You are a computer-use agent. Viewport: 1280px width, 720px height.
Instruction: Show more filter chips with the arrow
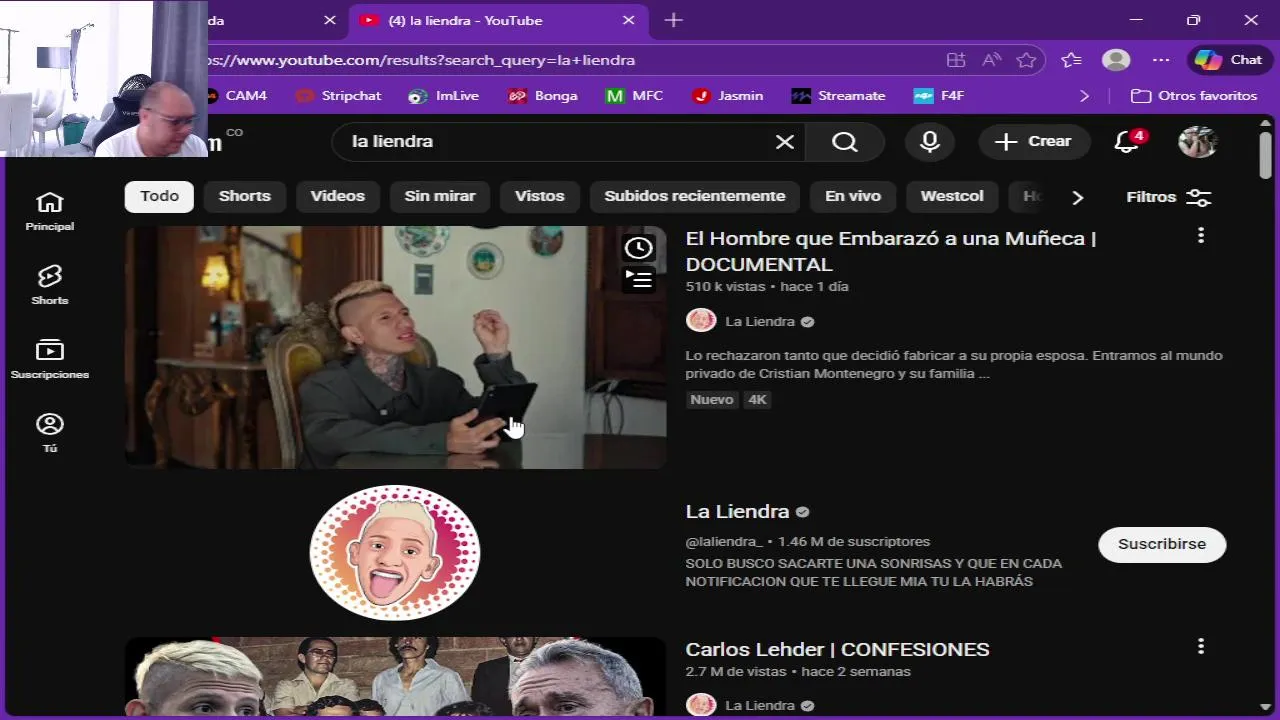pos(1077,197)
